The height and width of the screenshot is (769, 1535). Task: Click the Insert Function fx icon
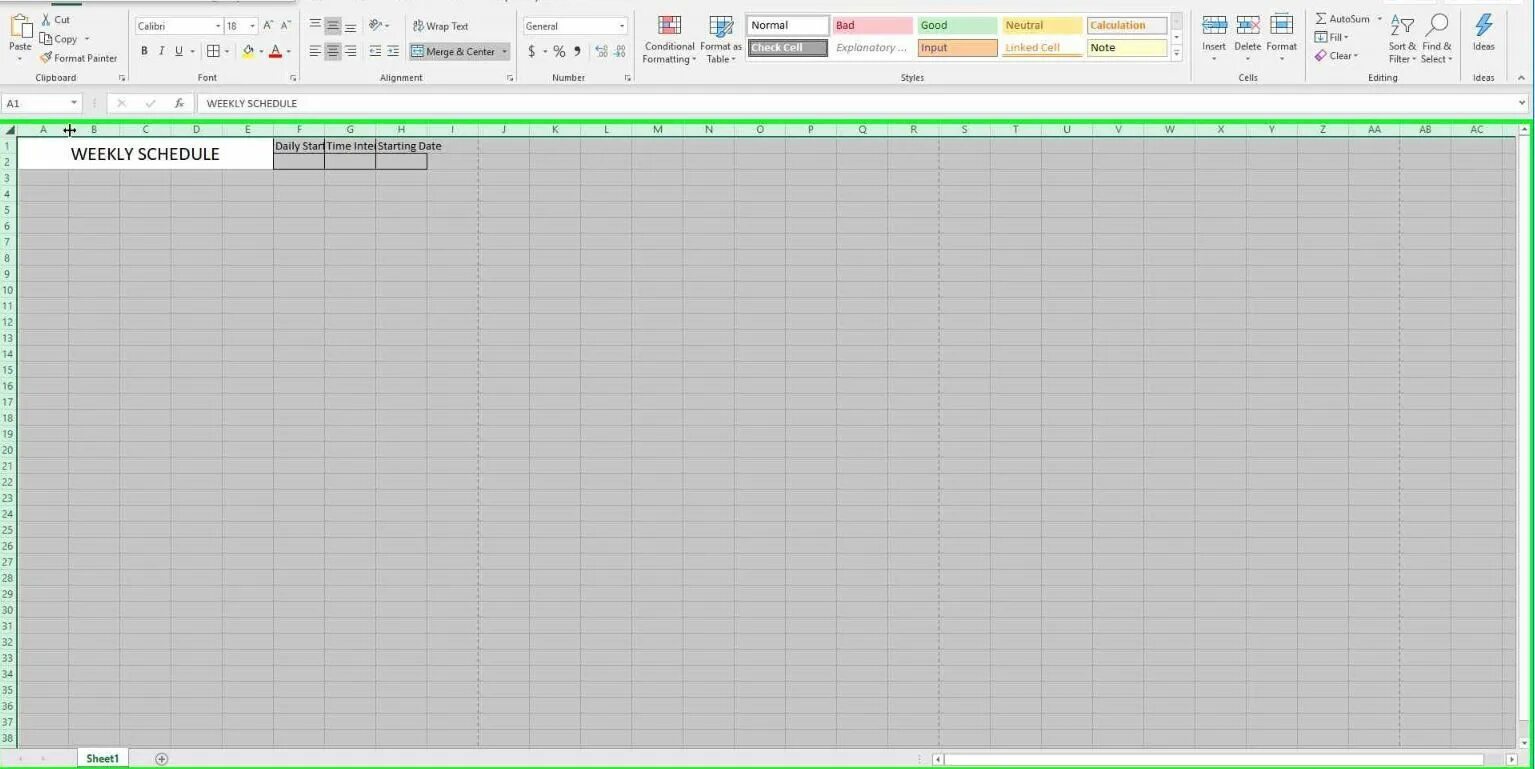click(x=179, y=103)
